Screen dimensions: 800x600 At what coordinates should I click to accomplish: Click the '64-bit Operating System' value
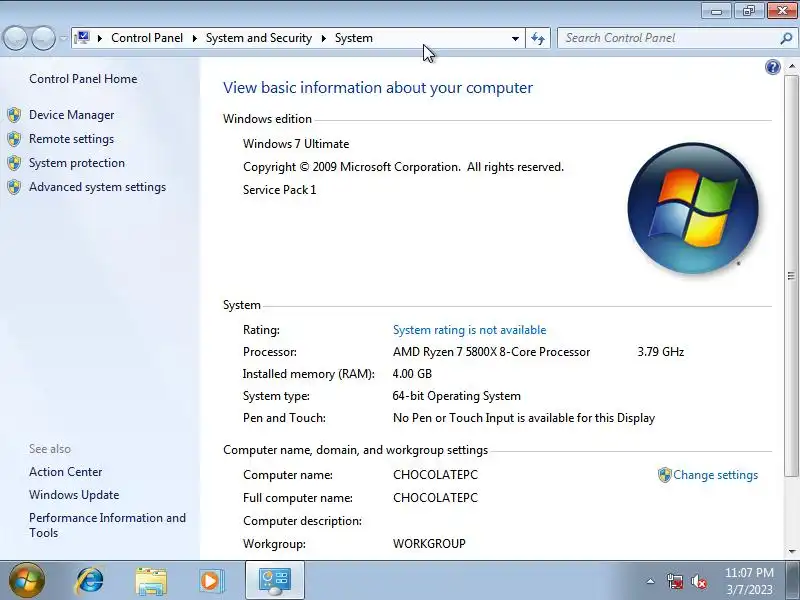[x=457, y=396]
